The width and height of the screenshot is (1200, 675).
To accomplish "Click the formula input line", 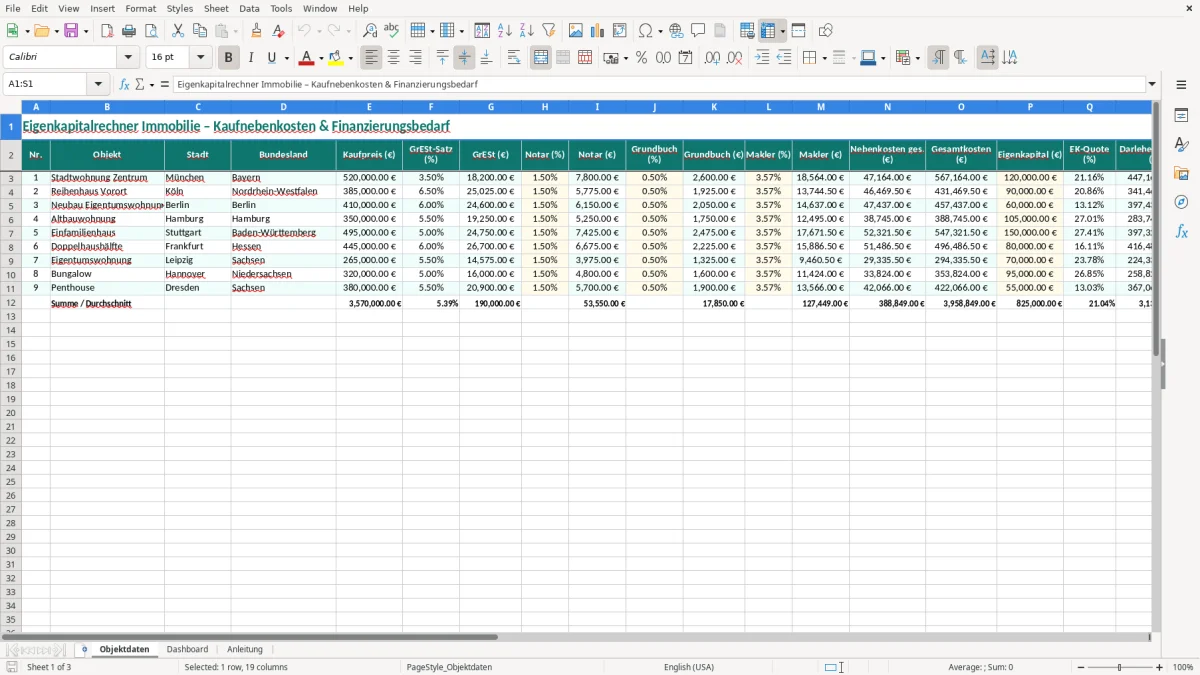I will (x=658, y=85).
